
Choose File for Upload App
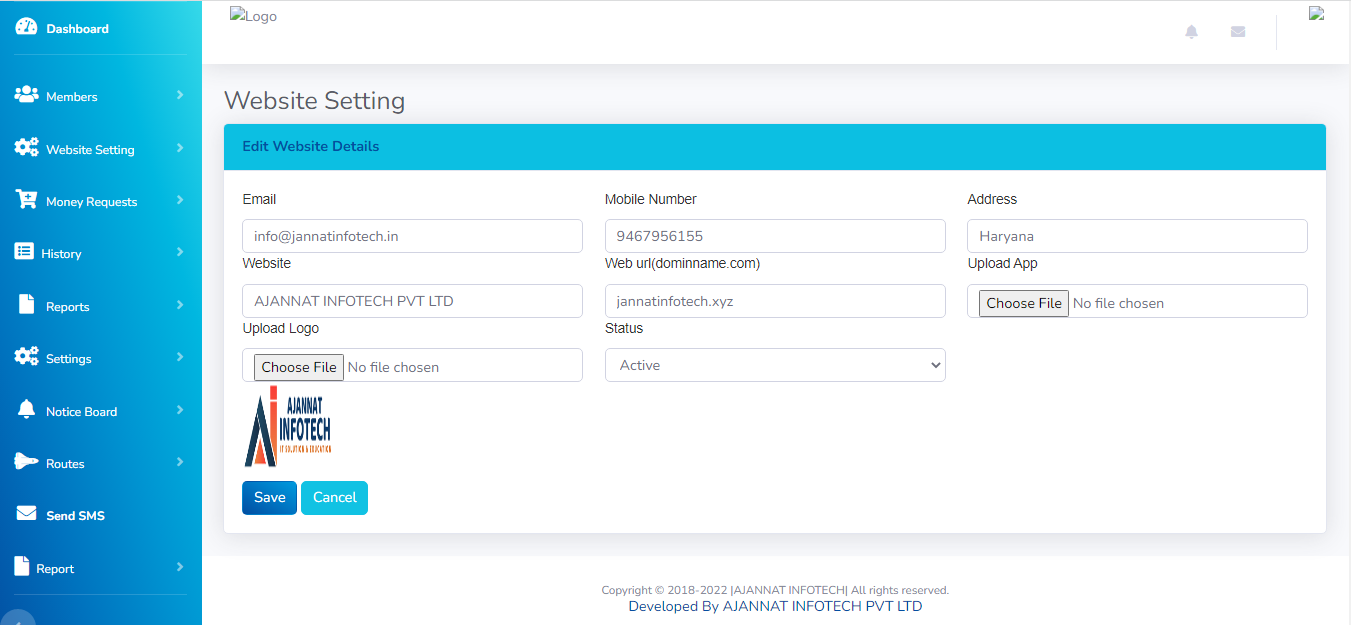coord(1023,303)
